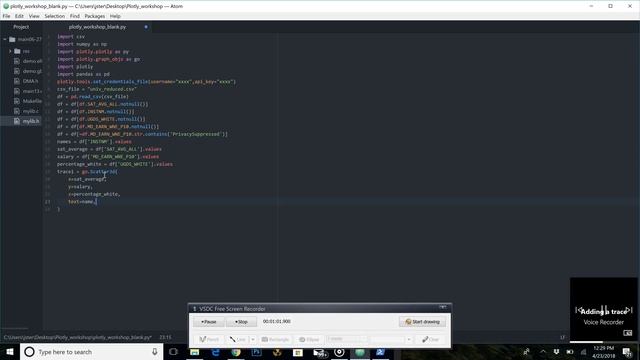Click the Voice Recorder compact view icon

[628, 333]
